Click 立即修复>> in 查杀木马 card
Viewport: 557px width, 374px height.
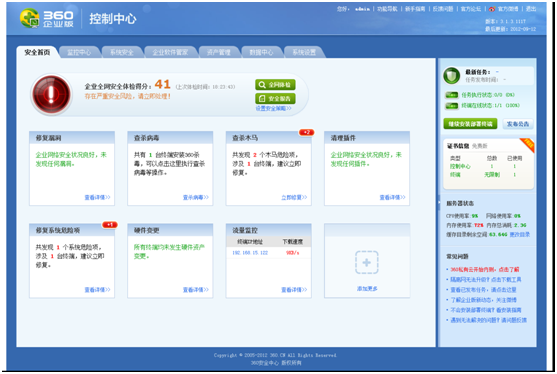294,197
